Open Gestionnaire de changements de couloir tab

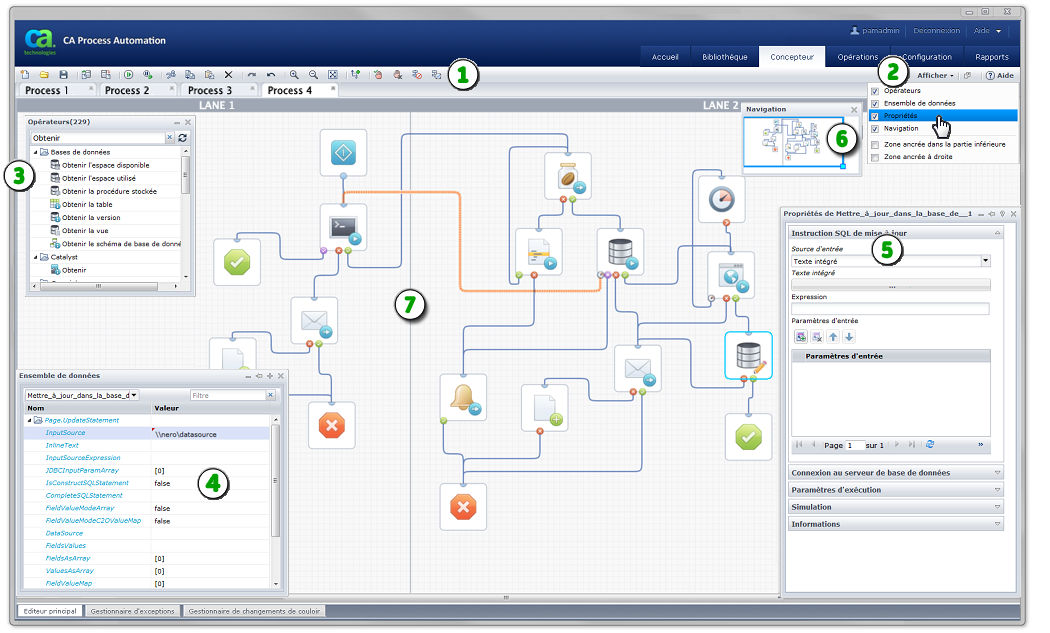tap(254, 612)
